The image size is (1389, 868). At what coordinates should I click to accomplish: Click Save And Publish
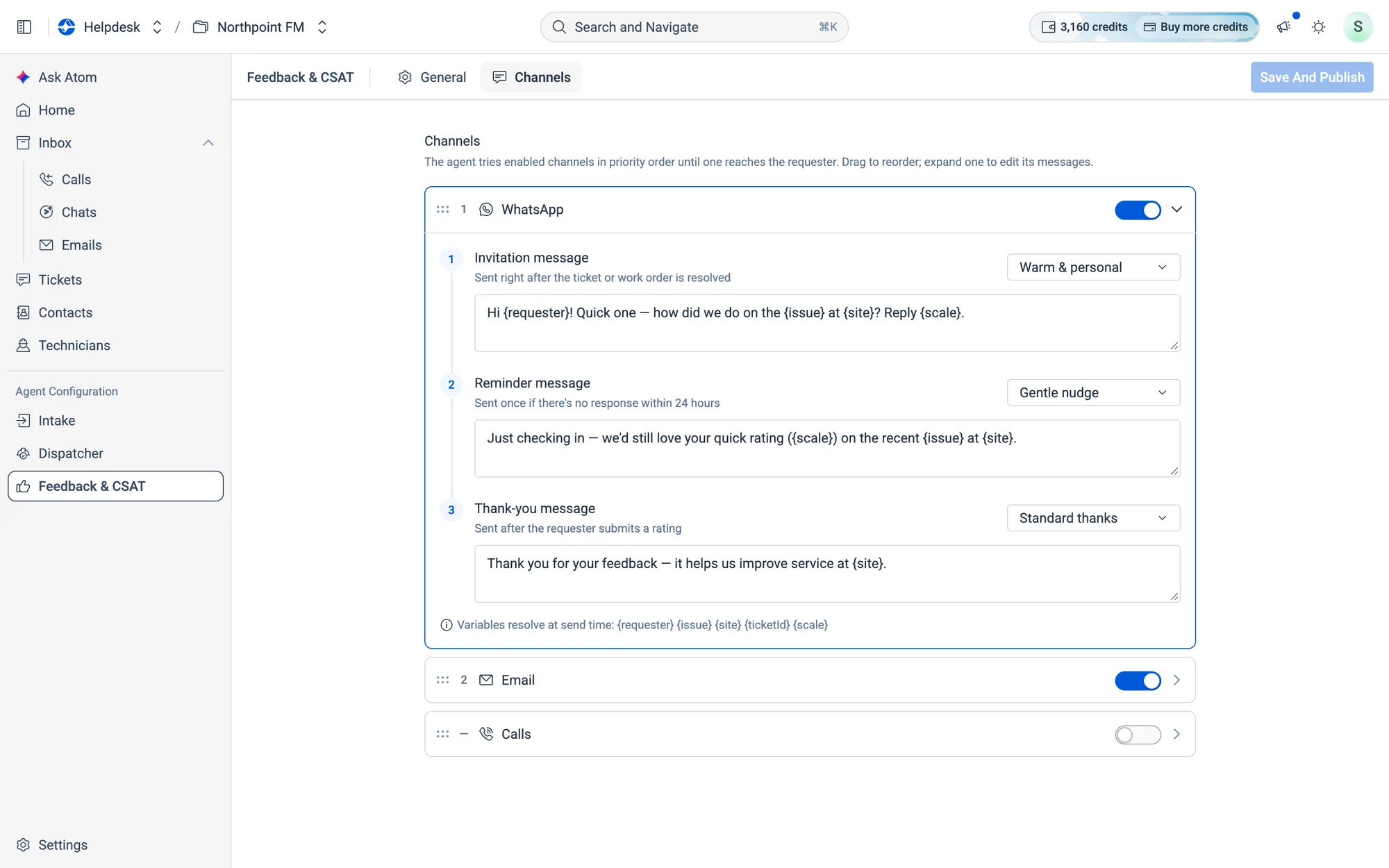(1312, 77)
